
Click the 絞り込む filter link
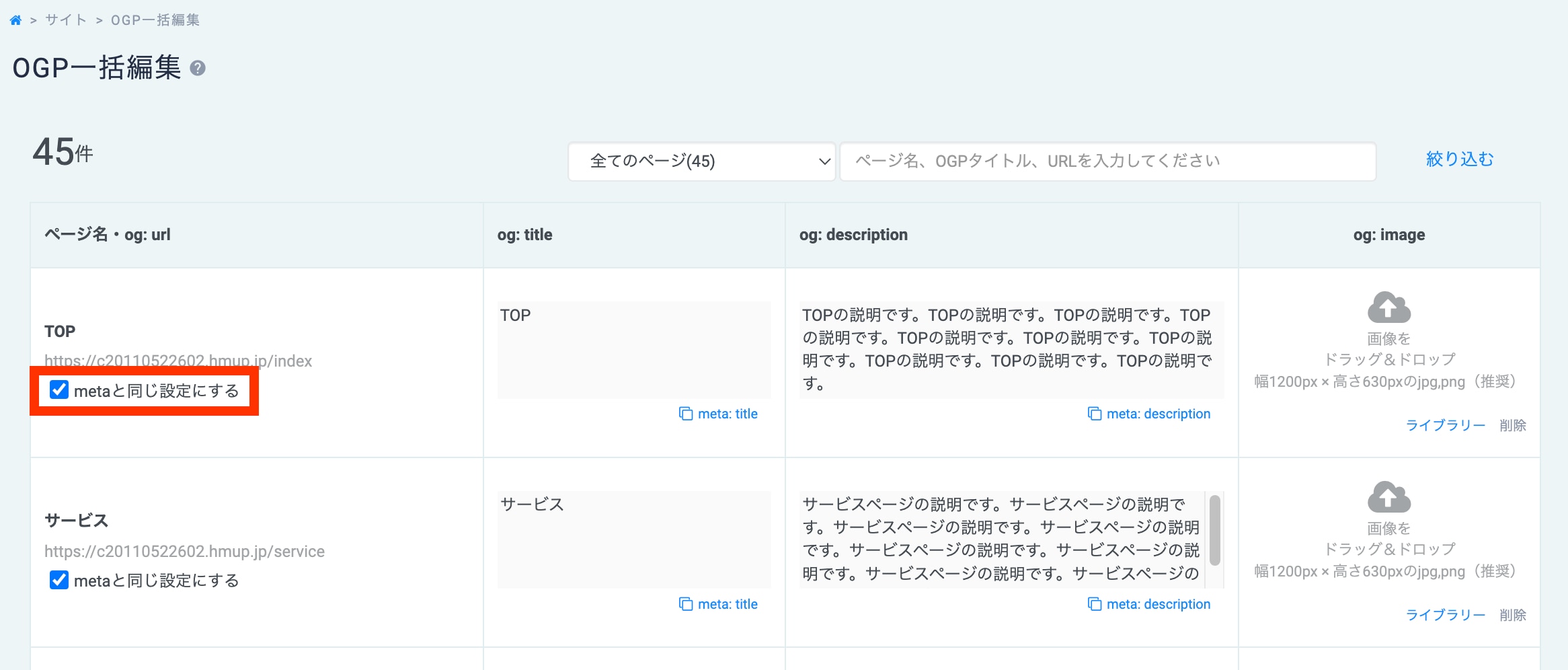pyautogui.click(x=1460, y=159)
